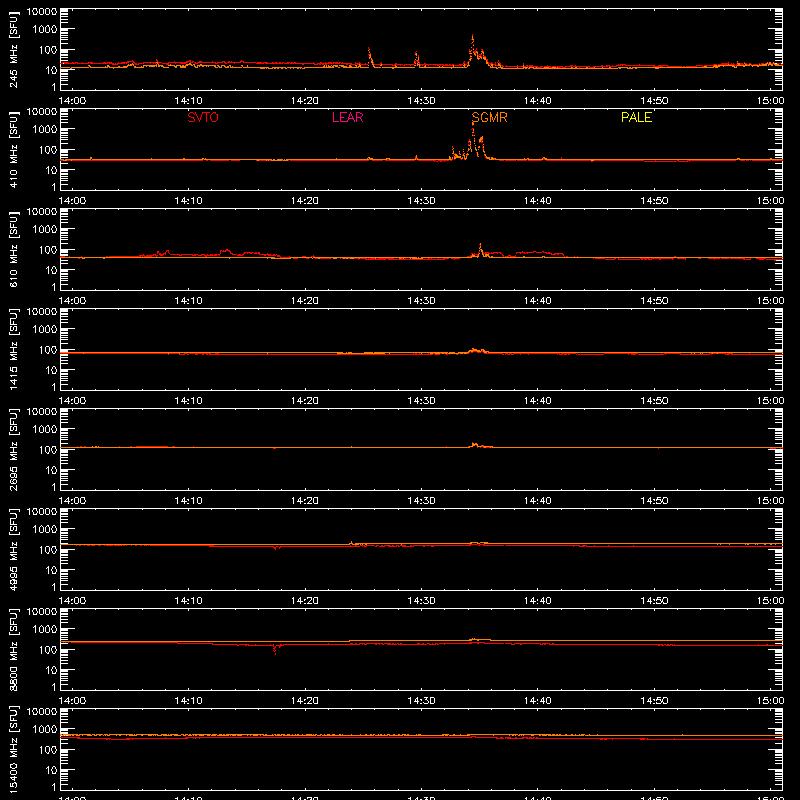The width and height of the screenshot is (800, 800).
Task: Click the 2695 MHz small bump near 14:34
Action: click(x=475, y=444)
